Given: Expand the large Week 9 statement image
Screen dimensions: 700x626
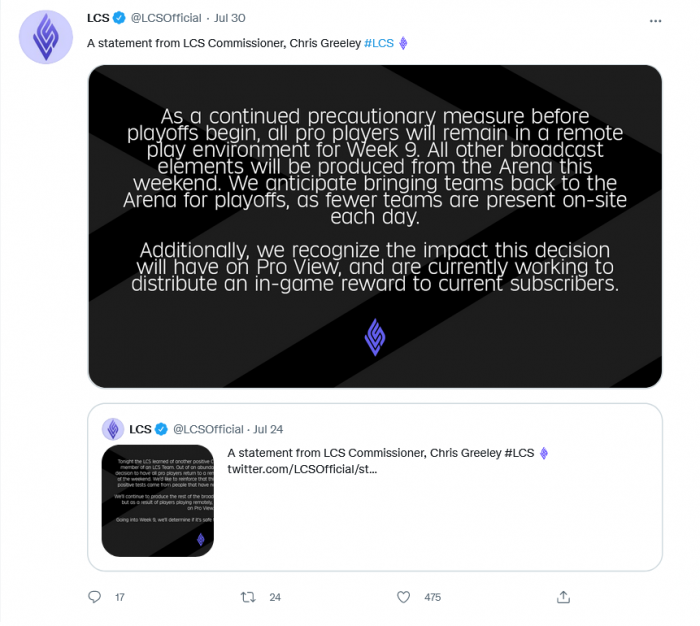Looking at the screenshot, I should (375, 226).
